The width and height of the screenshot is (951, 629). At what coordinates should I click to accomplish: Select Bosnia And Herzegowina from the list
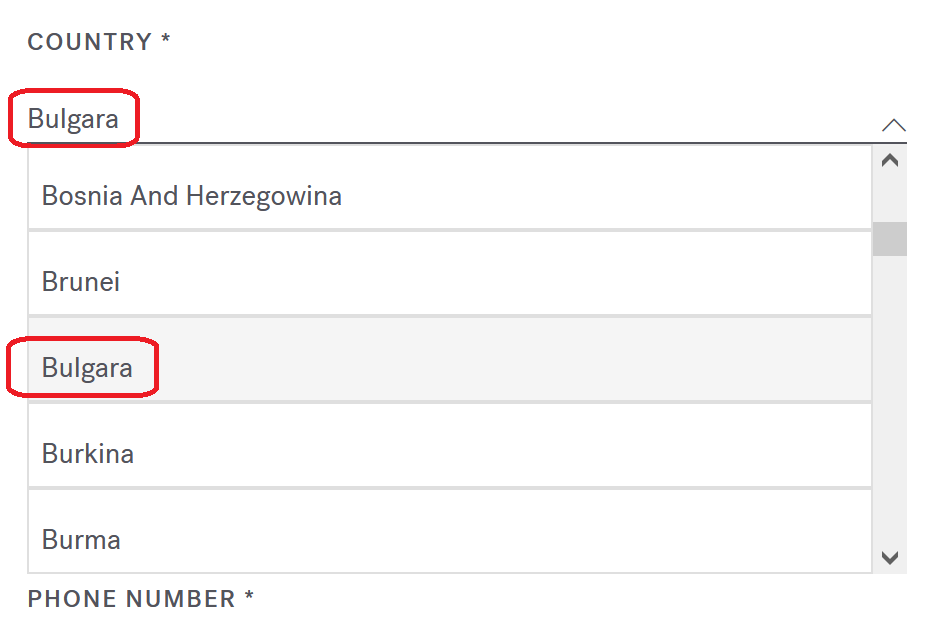click(191, 195)
